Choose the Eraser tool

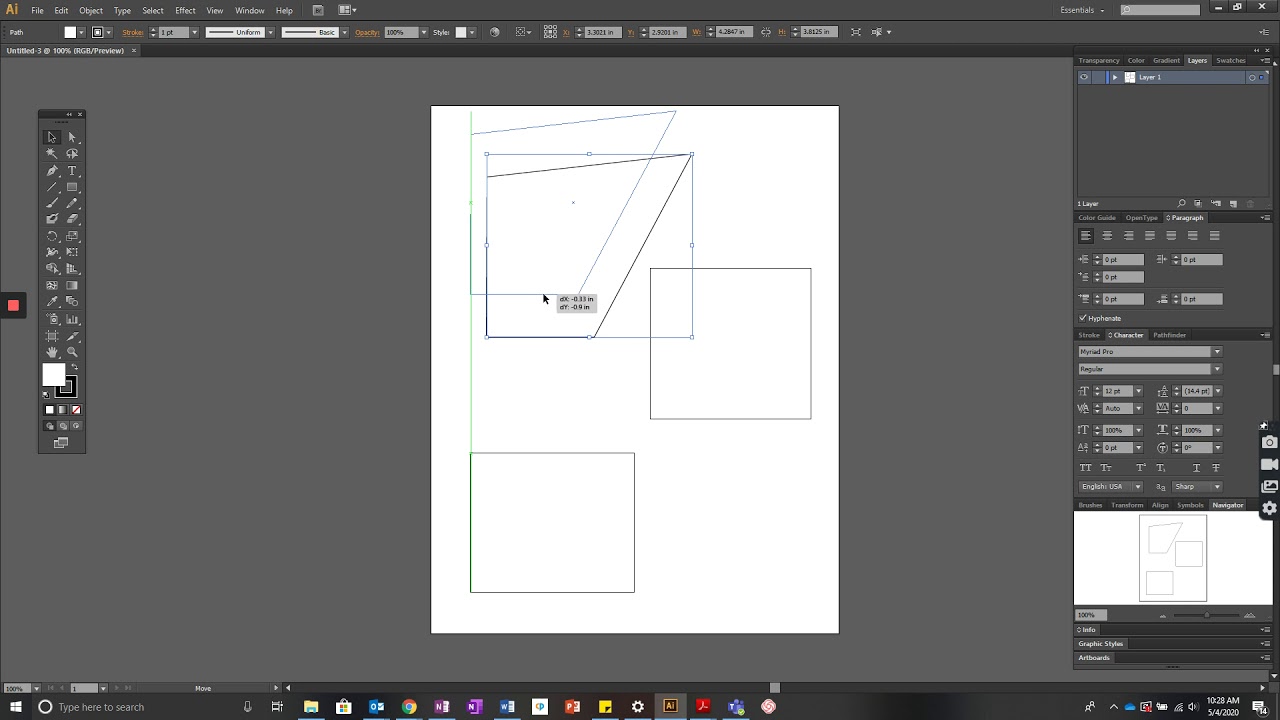pos(72,218)
